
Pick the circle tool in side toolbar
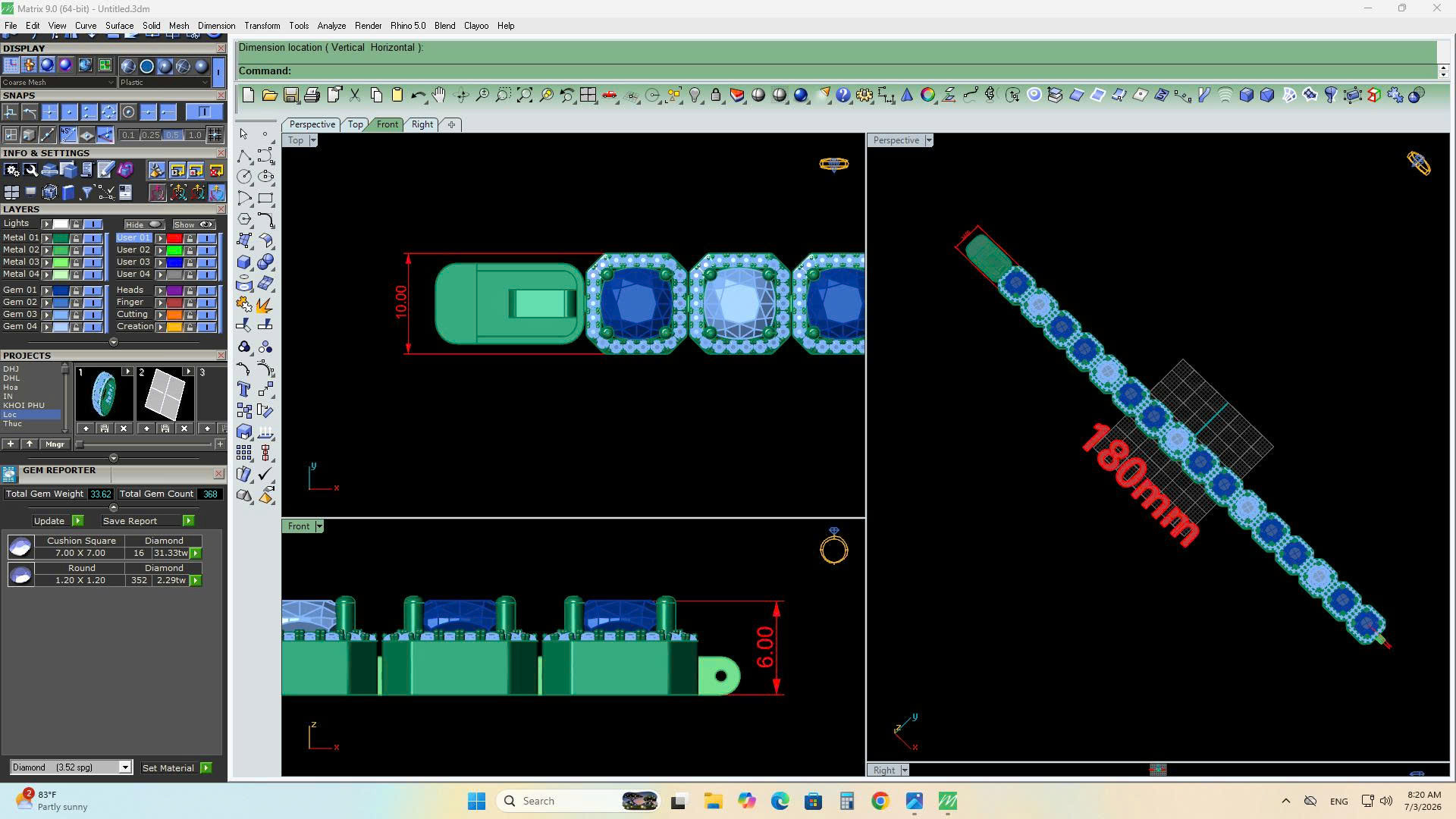[x=243, y=177]
